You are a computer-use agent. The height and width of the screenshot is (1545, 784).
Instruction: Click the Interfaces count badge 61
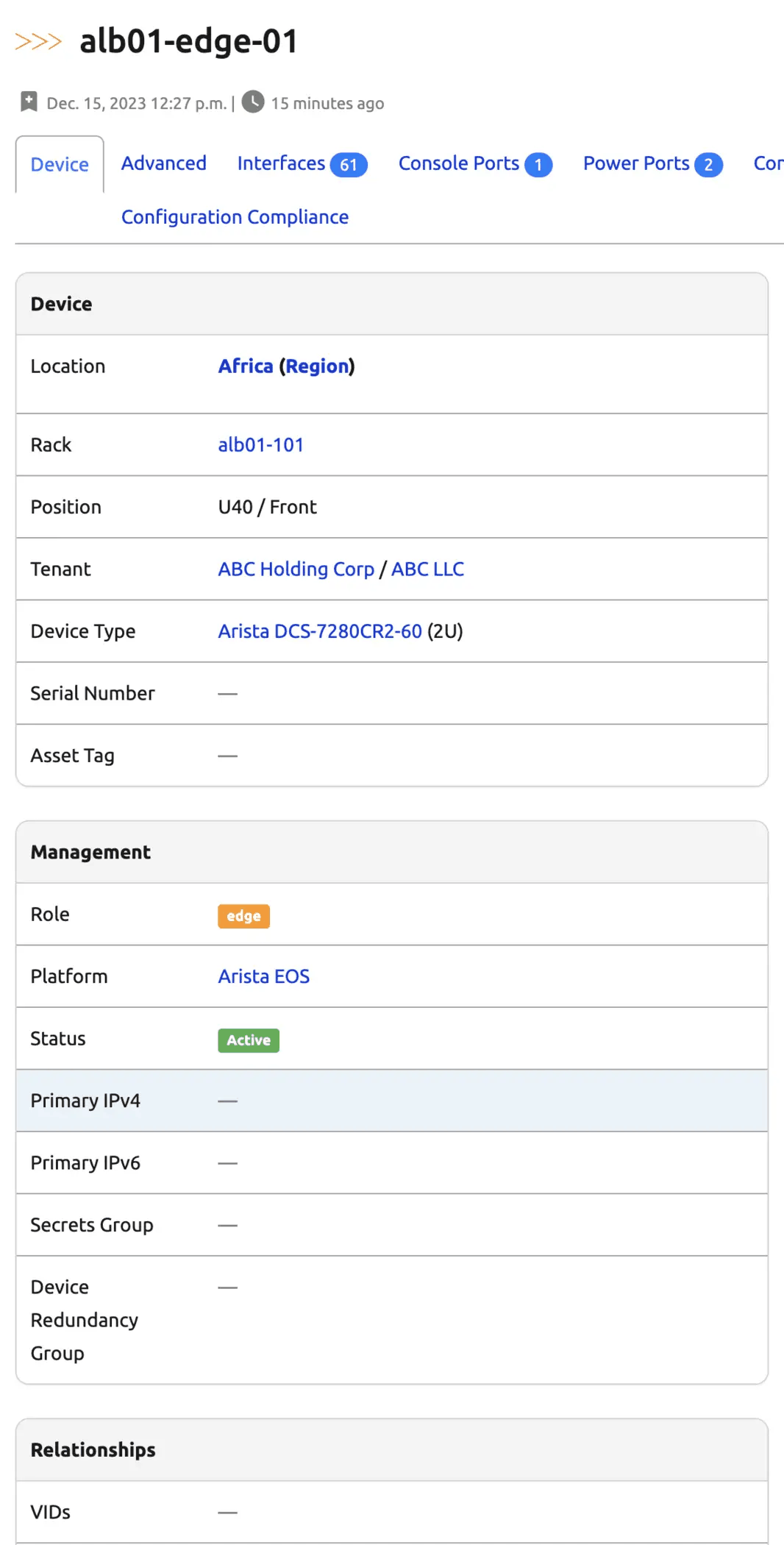[x=349, y=165]
